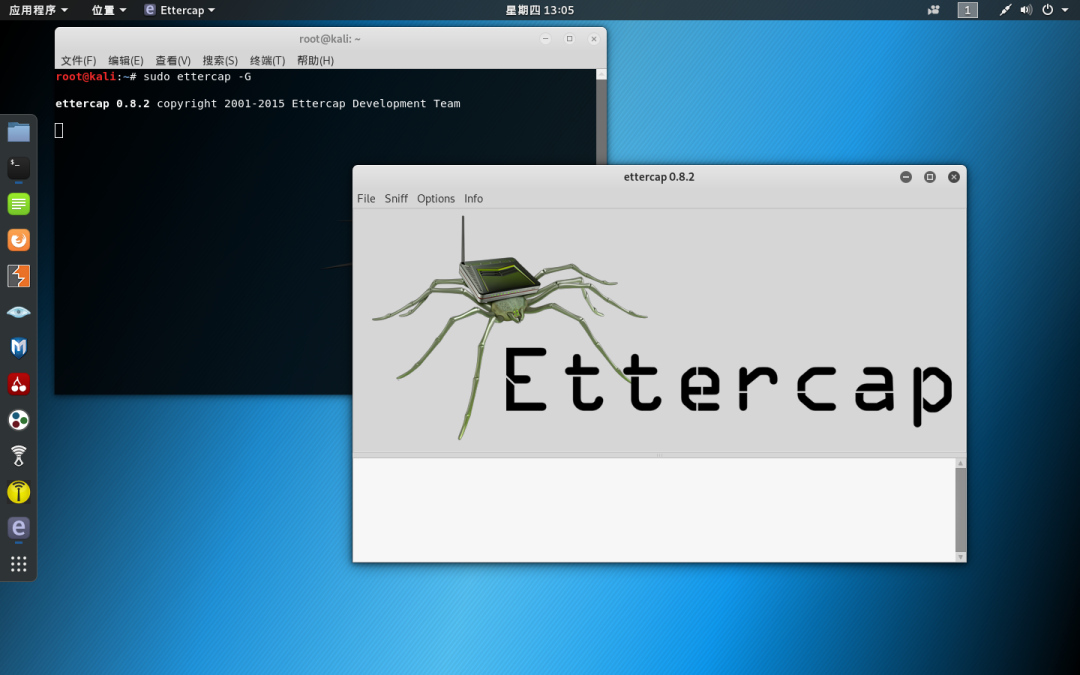Expand the Ettercap app menu in top bar

pos(180,10)
